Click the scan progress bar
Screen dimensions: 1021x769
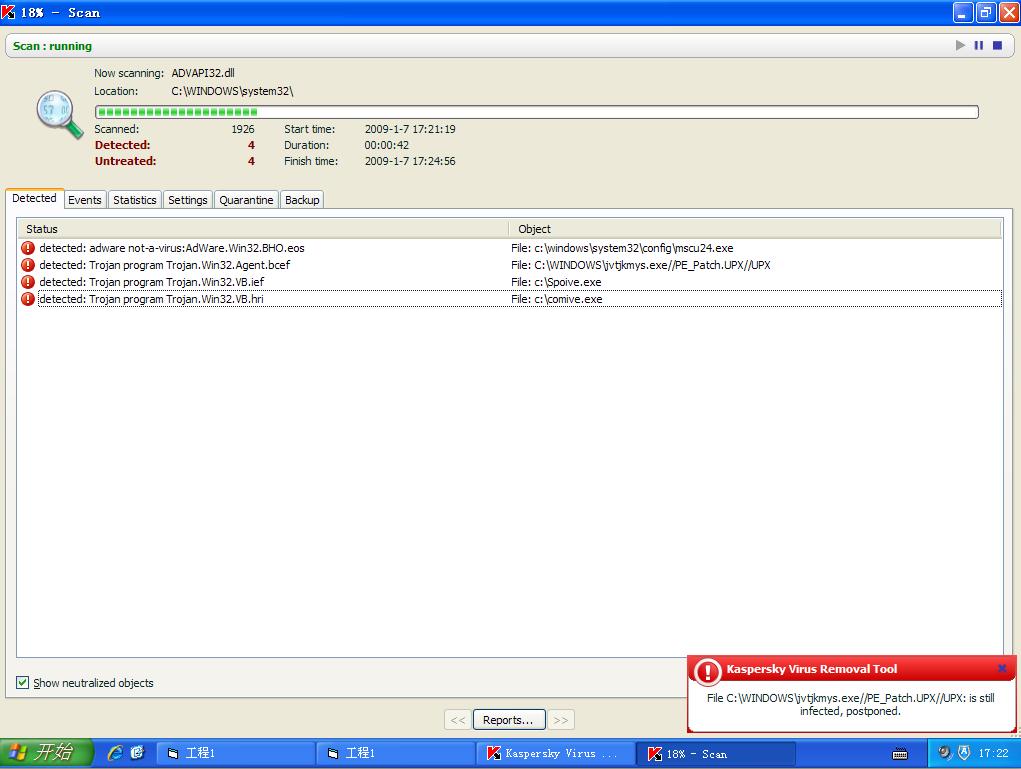click(537, 112)
